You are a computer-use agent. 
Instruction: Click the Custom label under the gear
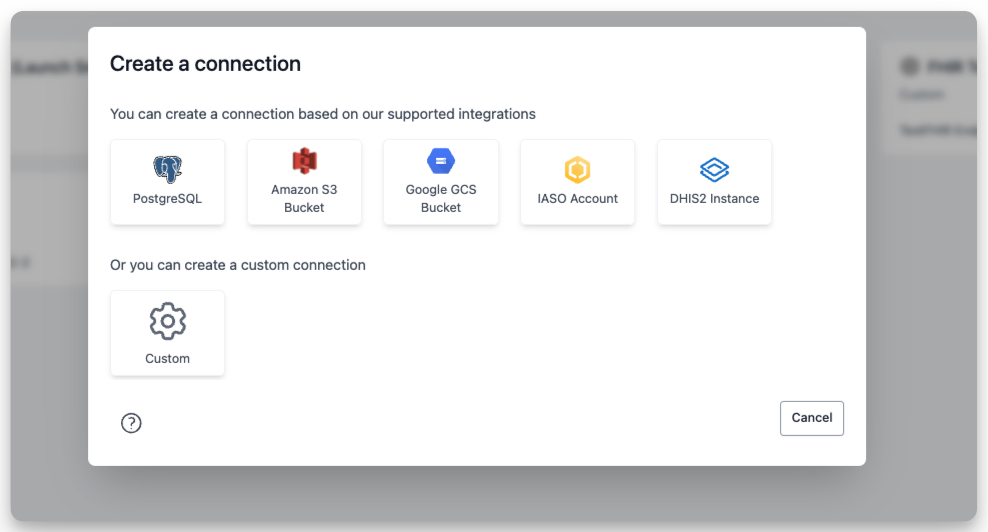(167, 359)
